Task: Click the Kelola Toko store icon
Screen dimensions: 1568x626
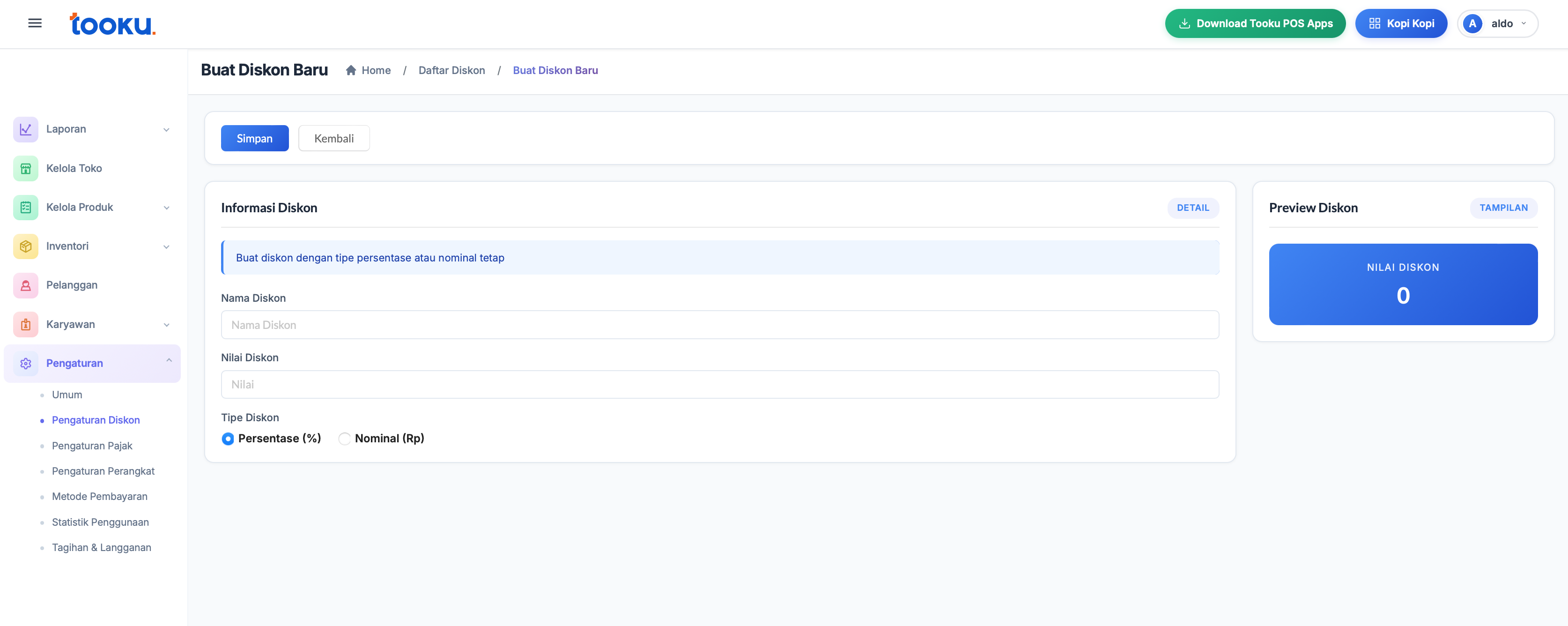Action: pos(26,168)
